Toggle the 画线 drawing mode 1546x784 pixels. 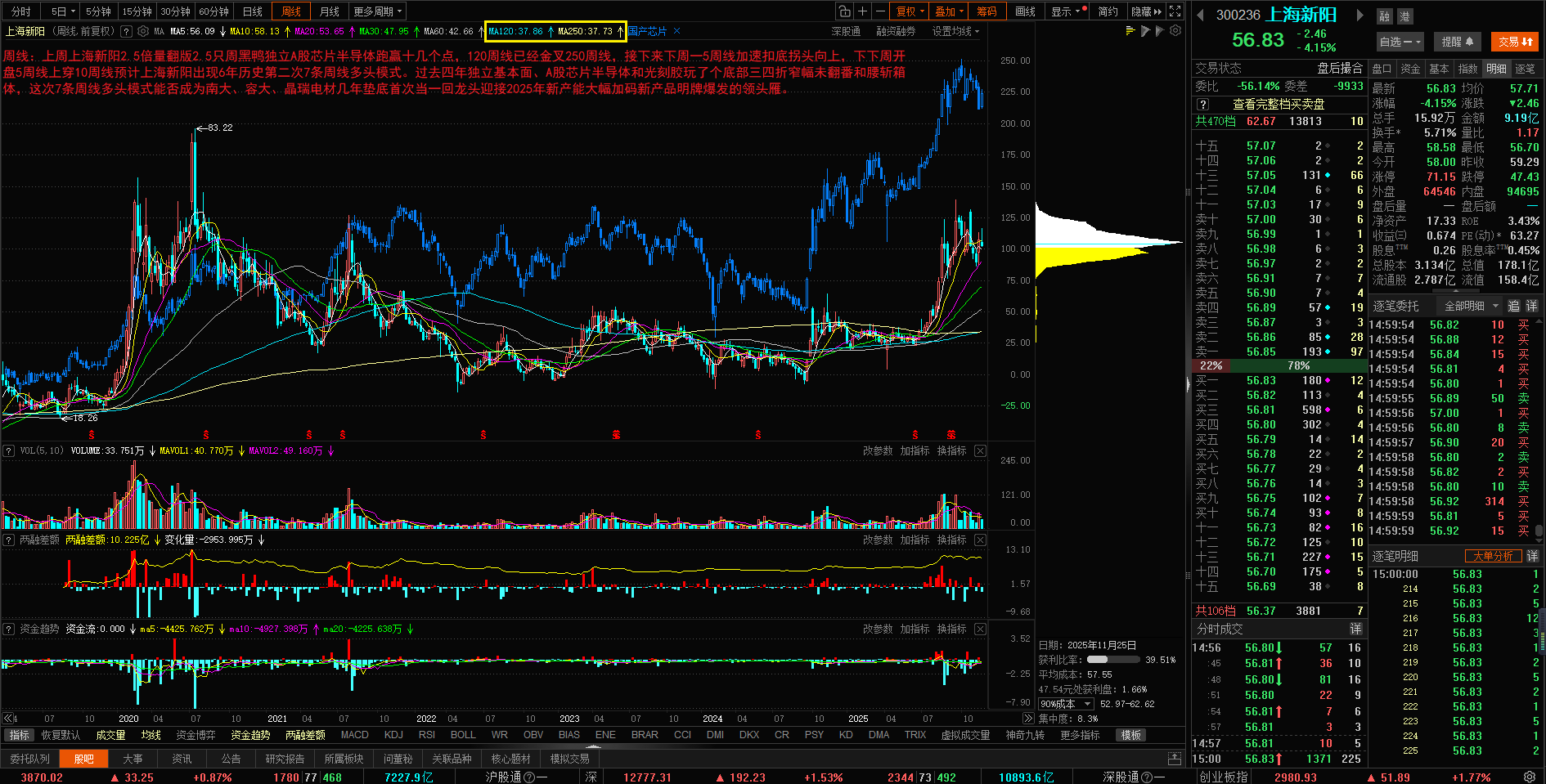pos(1025,11)
